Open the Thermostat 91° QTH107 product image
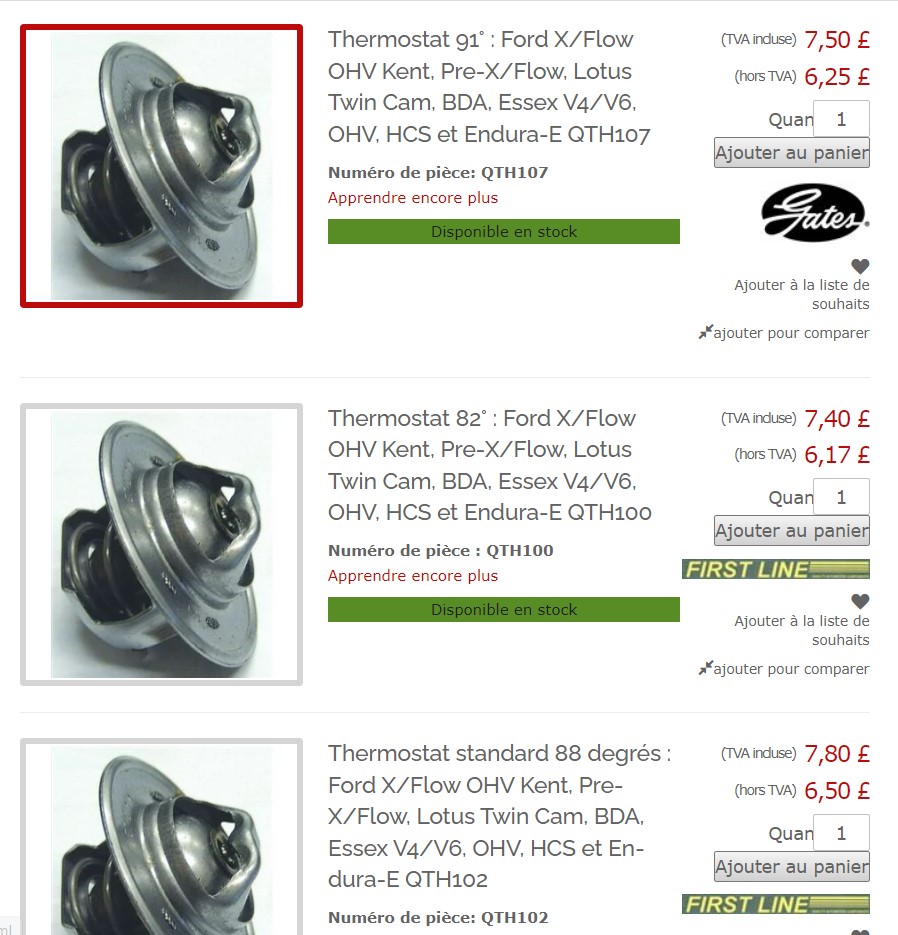The image size is (898, 935). [162, 166]
